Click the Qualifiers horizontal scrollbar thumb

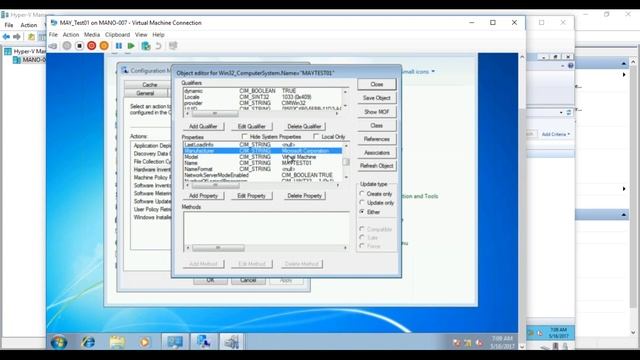pos(215,113)
